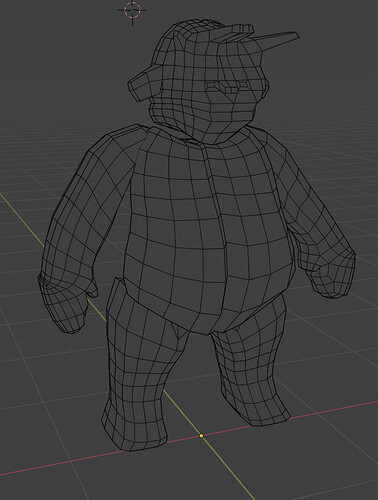Select the orange object origin dot
This screenshot has height=500, width=378.
[201, 435]
